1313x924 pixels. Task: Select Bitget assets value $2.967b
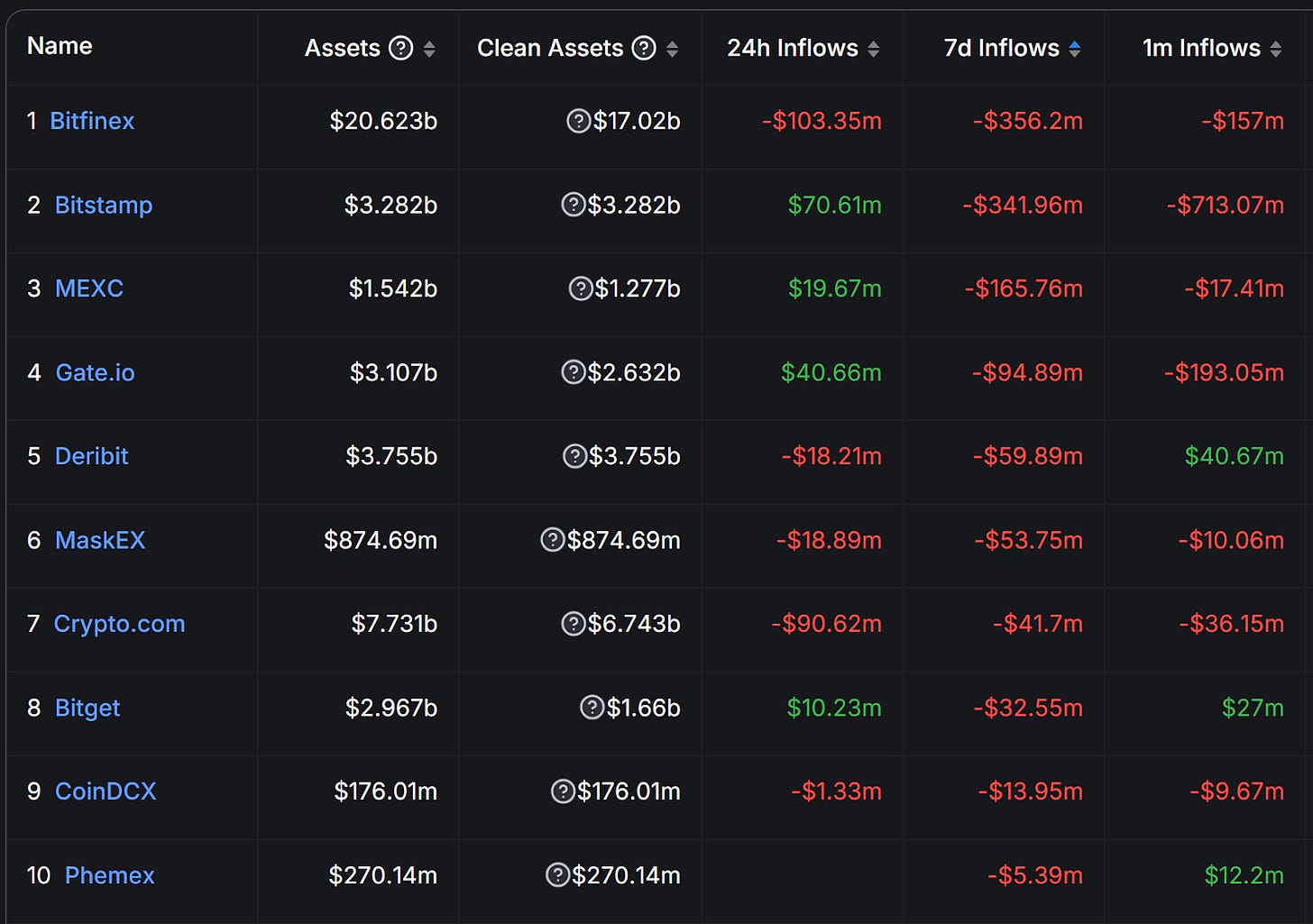click(391, 709)
